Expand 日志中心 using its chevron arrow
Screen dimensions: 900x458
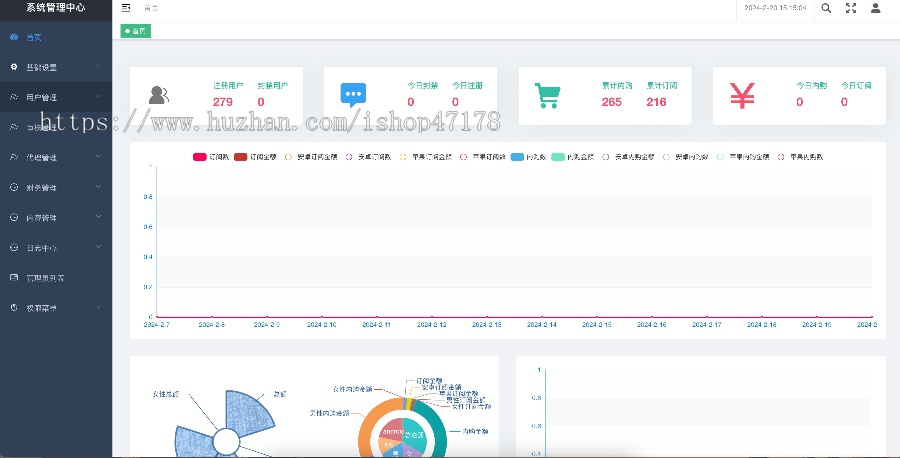pyautogui.click(x=98, y=247)
